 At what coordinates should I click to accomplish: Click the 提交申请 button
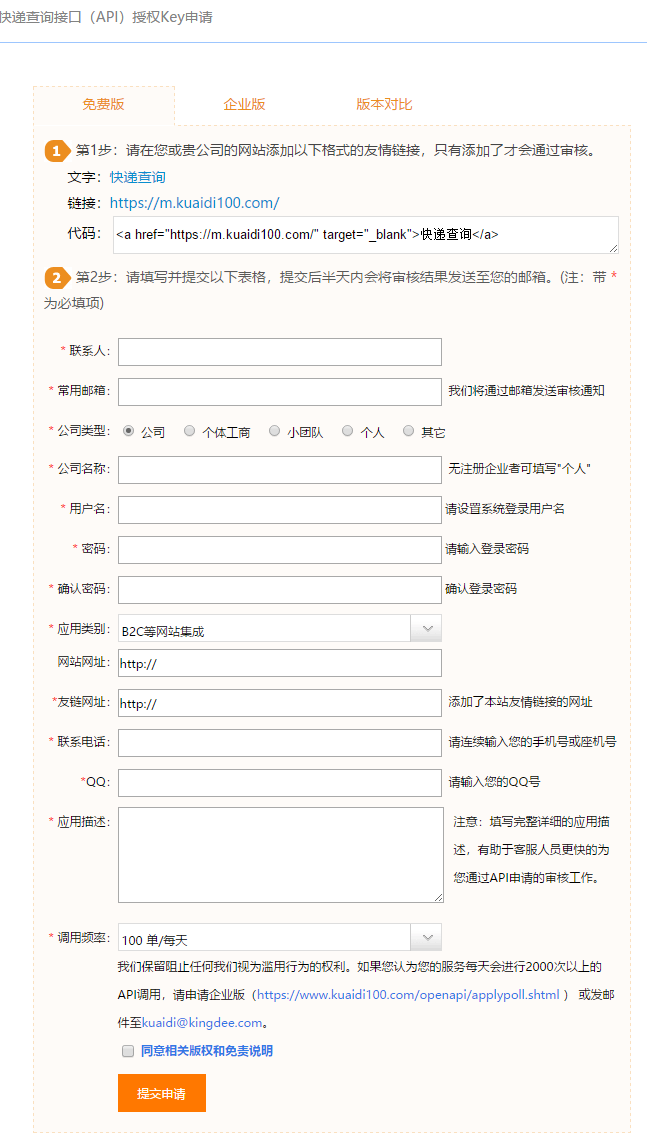(162, 1093)
